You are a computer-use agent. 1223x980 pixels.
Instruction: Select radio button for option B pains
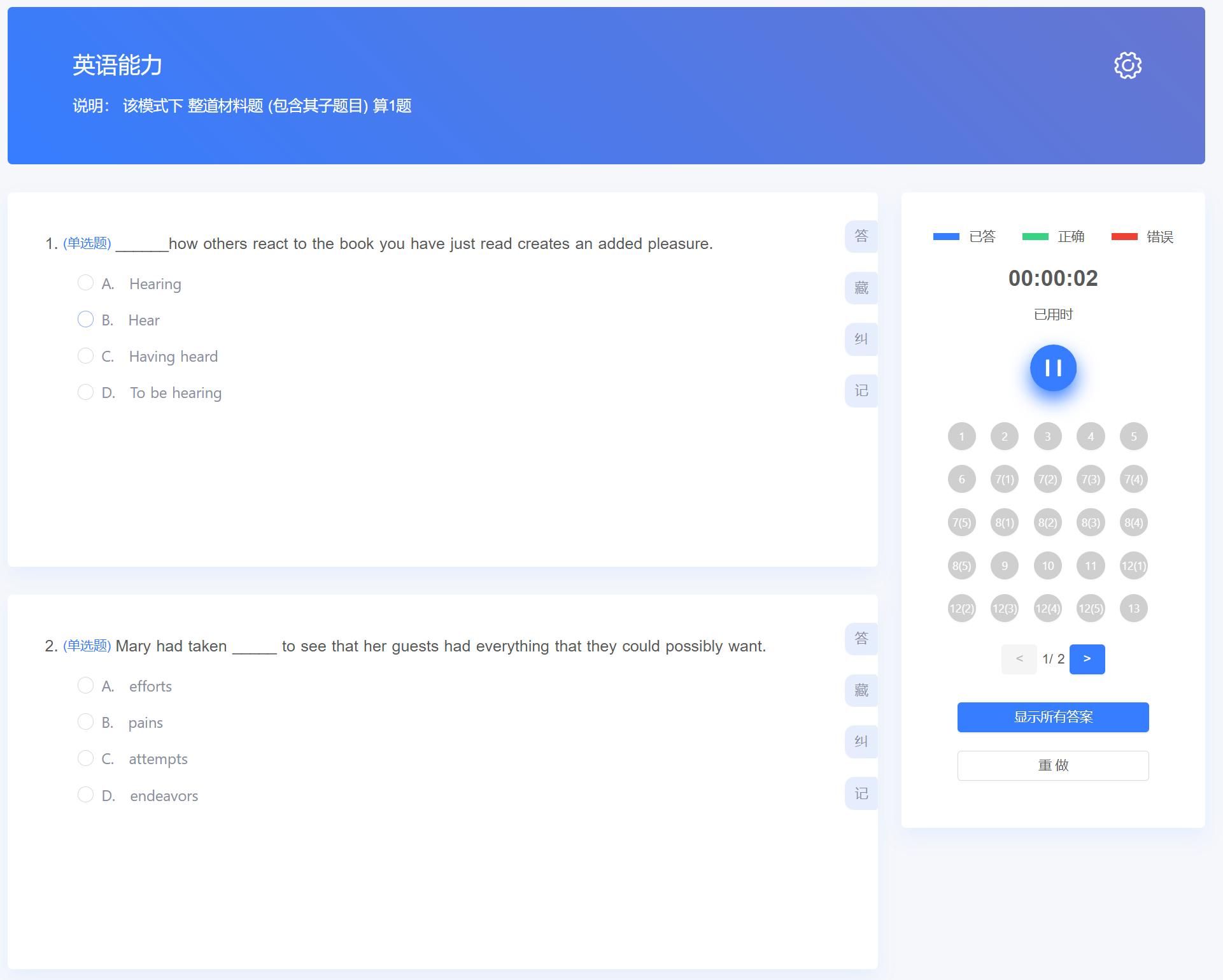tap(85, 722)
